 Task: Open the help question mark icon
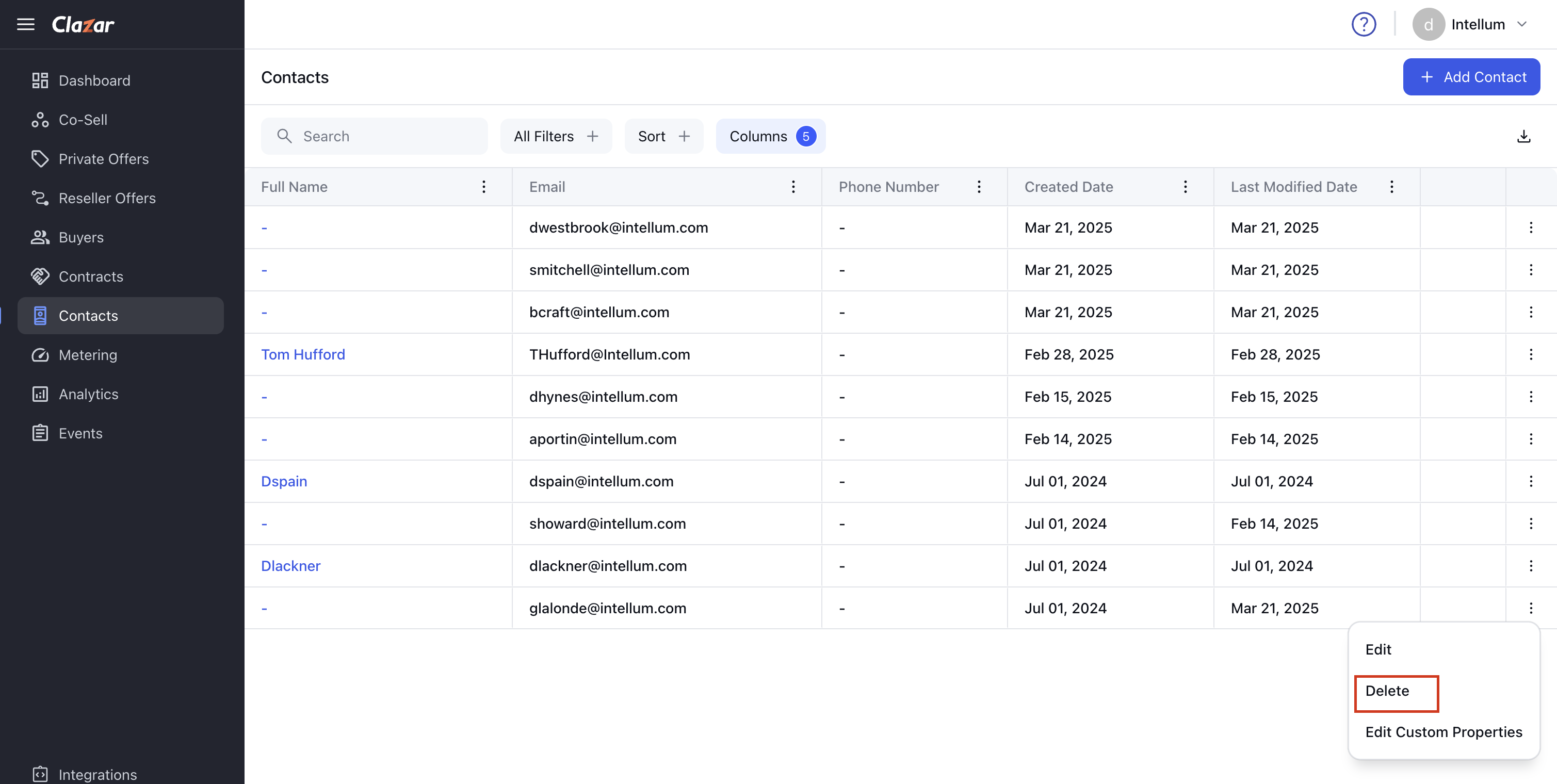pos(1364,24)
